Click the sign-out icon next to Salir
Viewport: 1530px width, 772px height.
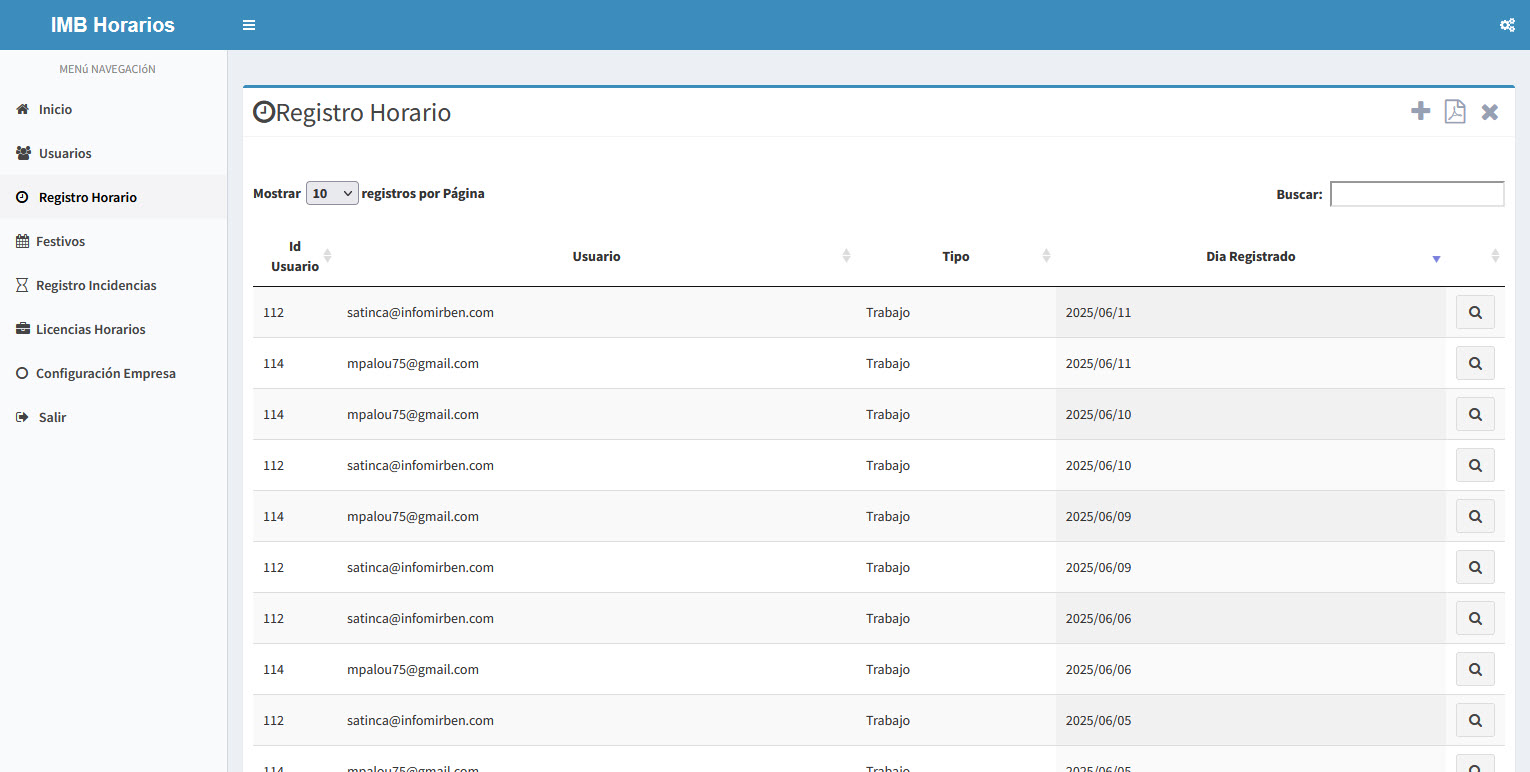click(x=23, y=417)
